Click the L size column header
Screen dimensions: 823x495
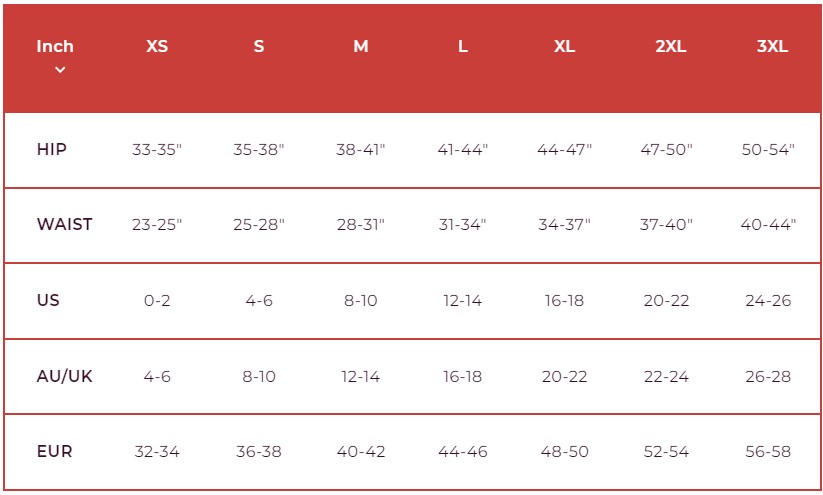(463, 46)
